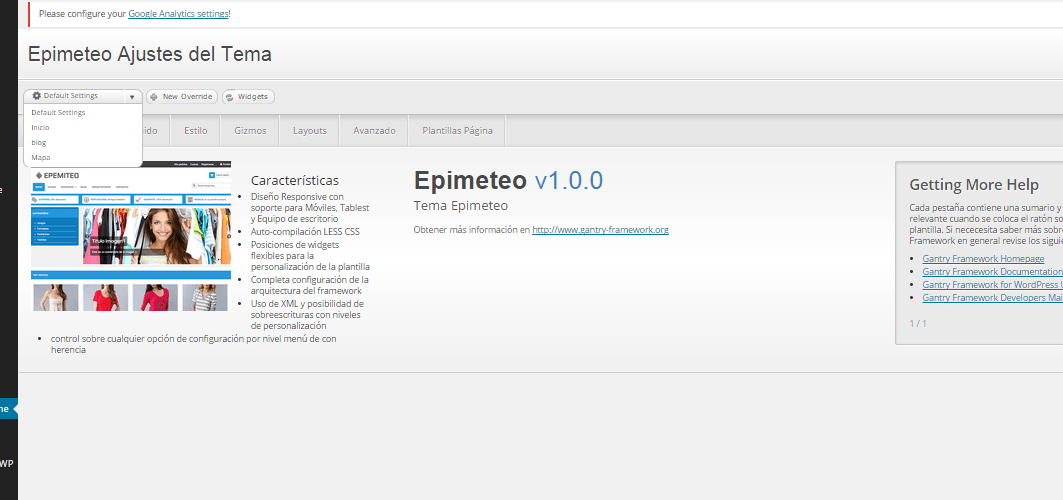Click the Epimeteo v1.0.0 title
Screen dimensions: 1063x500
coord(508,180)
